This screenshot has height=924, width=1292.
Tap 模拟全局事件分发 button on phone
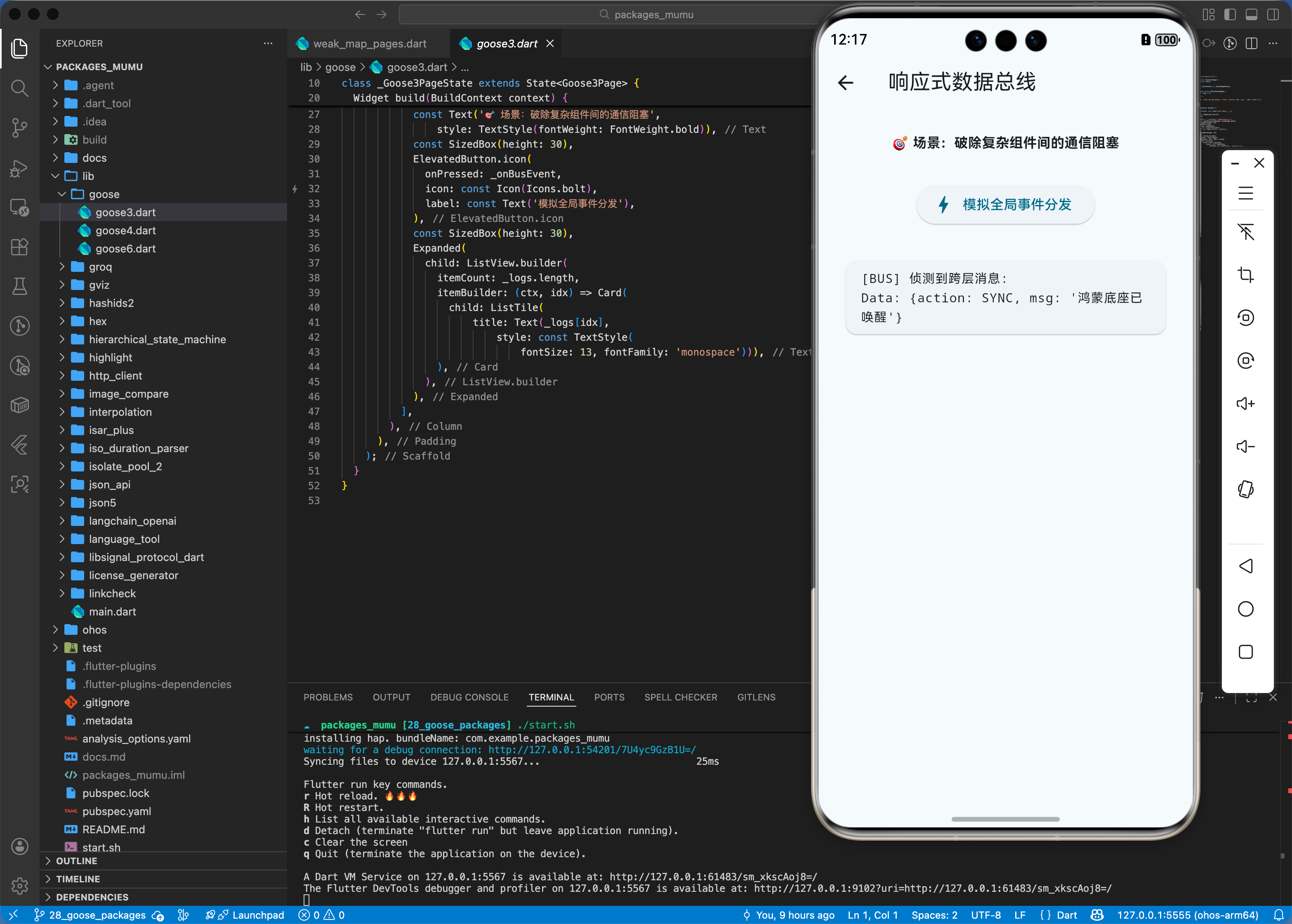pyautogui.click(x=1005, y=204)
